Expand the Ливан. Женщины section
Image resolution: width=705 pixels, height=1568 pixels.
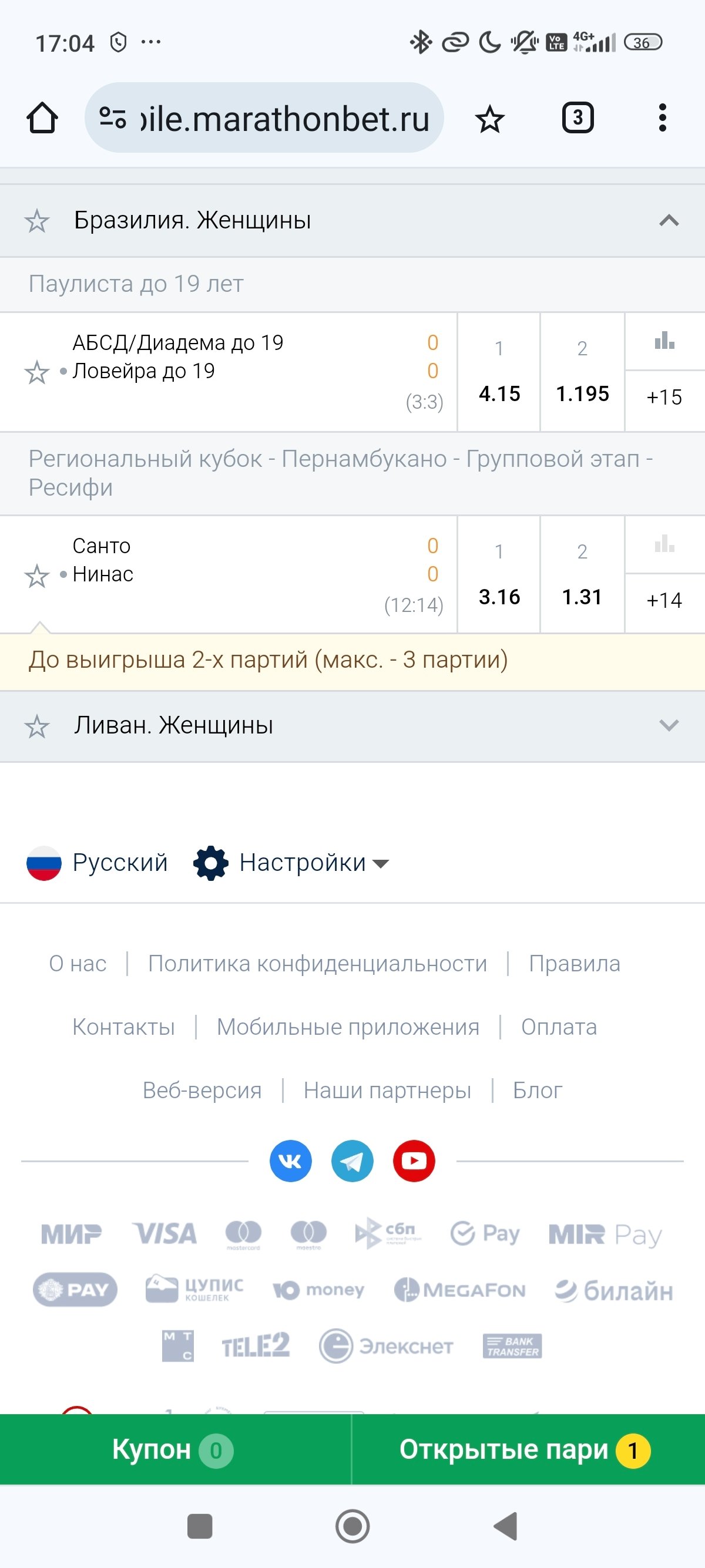[x=669, y=725]
